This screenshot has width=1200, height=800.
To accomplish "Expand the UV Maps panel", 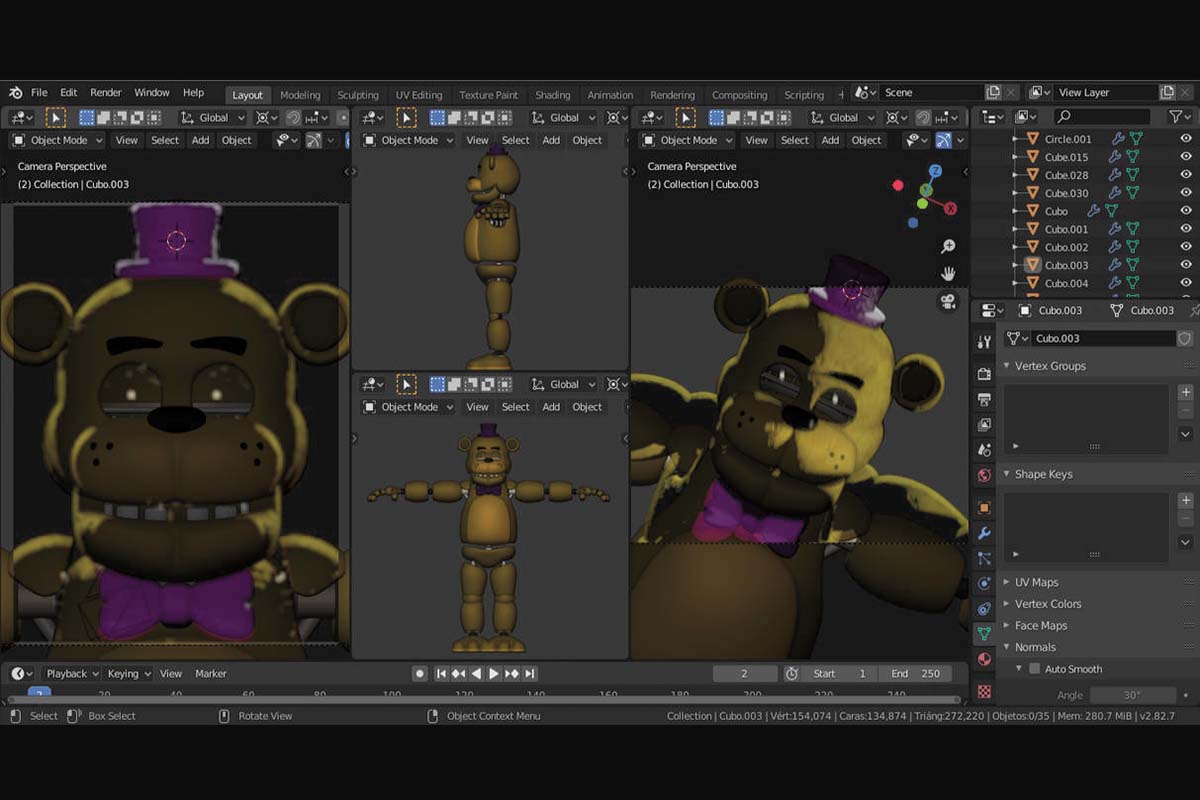I will coord(1036,582).
